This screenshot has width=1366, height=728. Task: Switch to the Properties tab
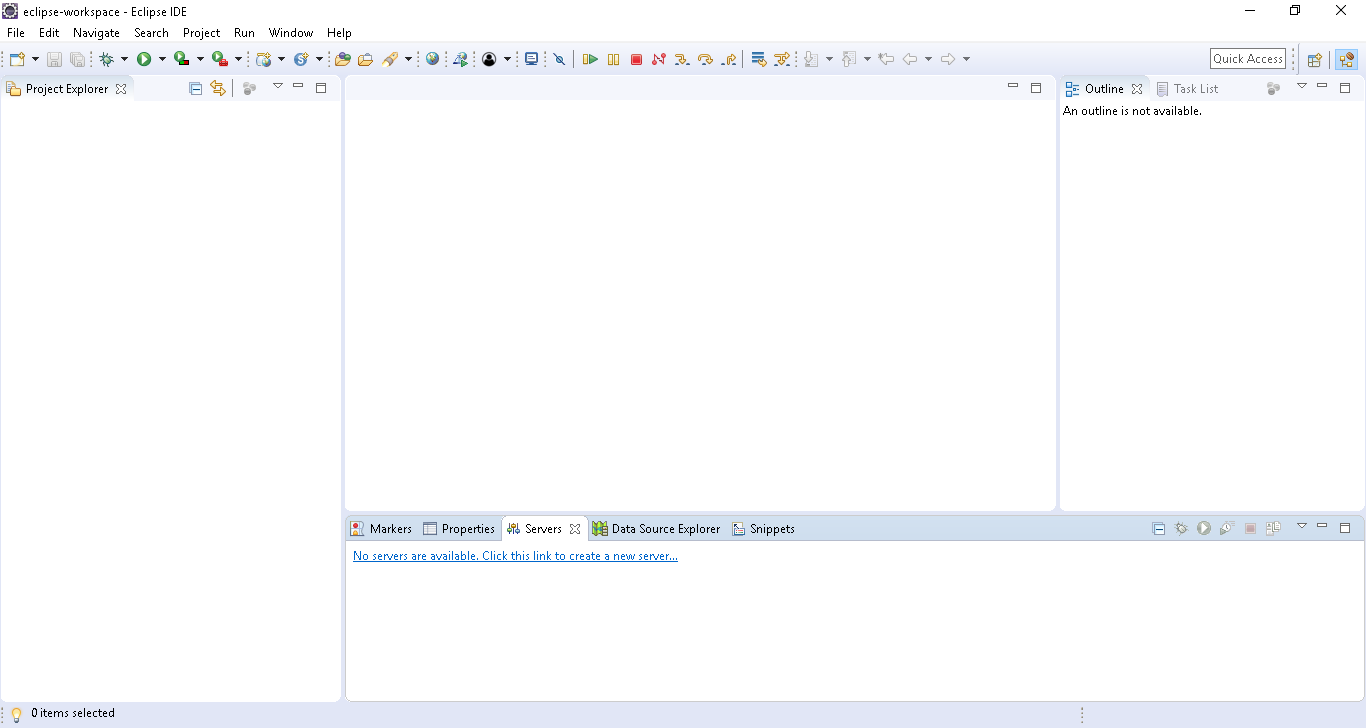coord(459,529)
